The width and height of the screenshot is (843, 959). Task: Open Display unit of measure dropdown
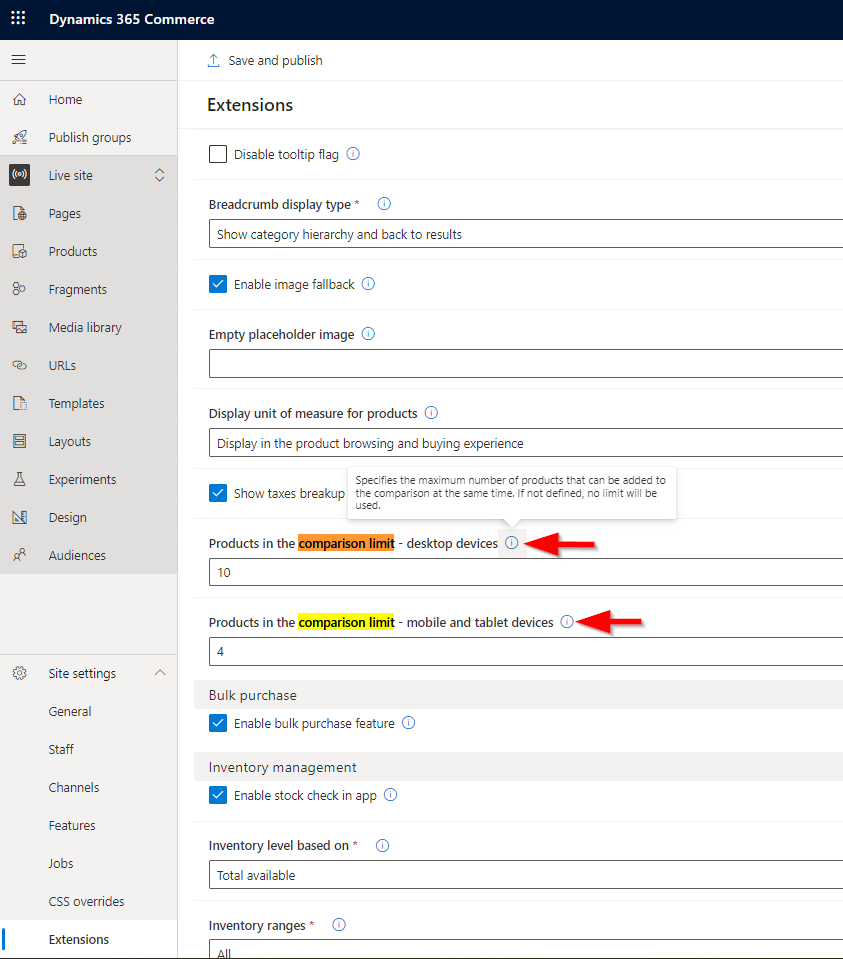tap(525, 443)
